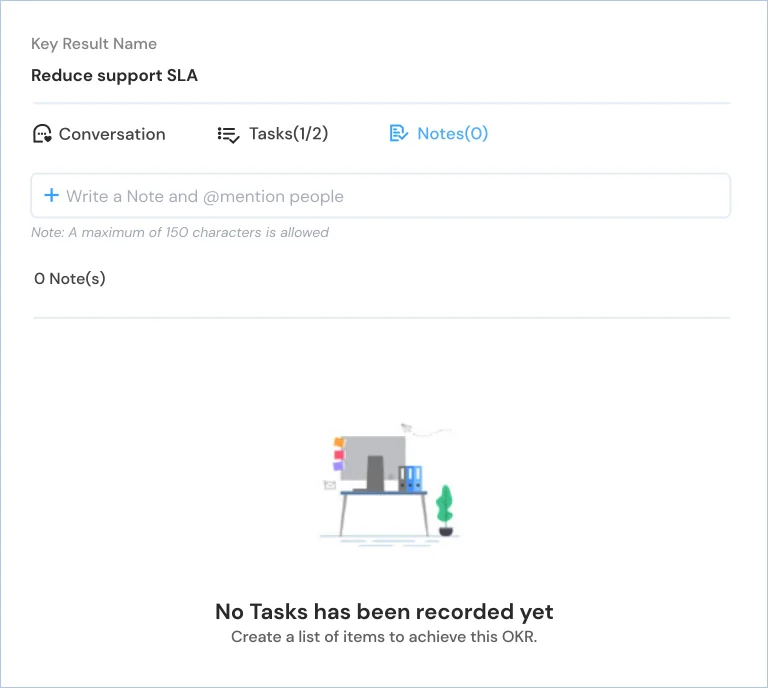Click the blue binders in illustration
This screenshot has height=688, width=768.
tap(411, 478)
